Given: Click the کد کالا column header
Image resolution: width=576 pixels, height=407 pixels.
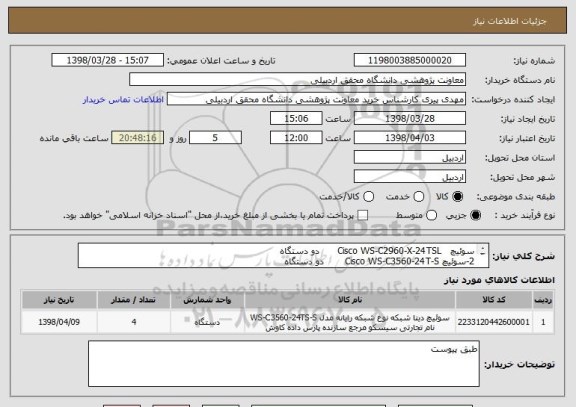Looking at the screenshot, I should pos(494,300).
